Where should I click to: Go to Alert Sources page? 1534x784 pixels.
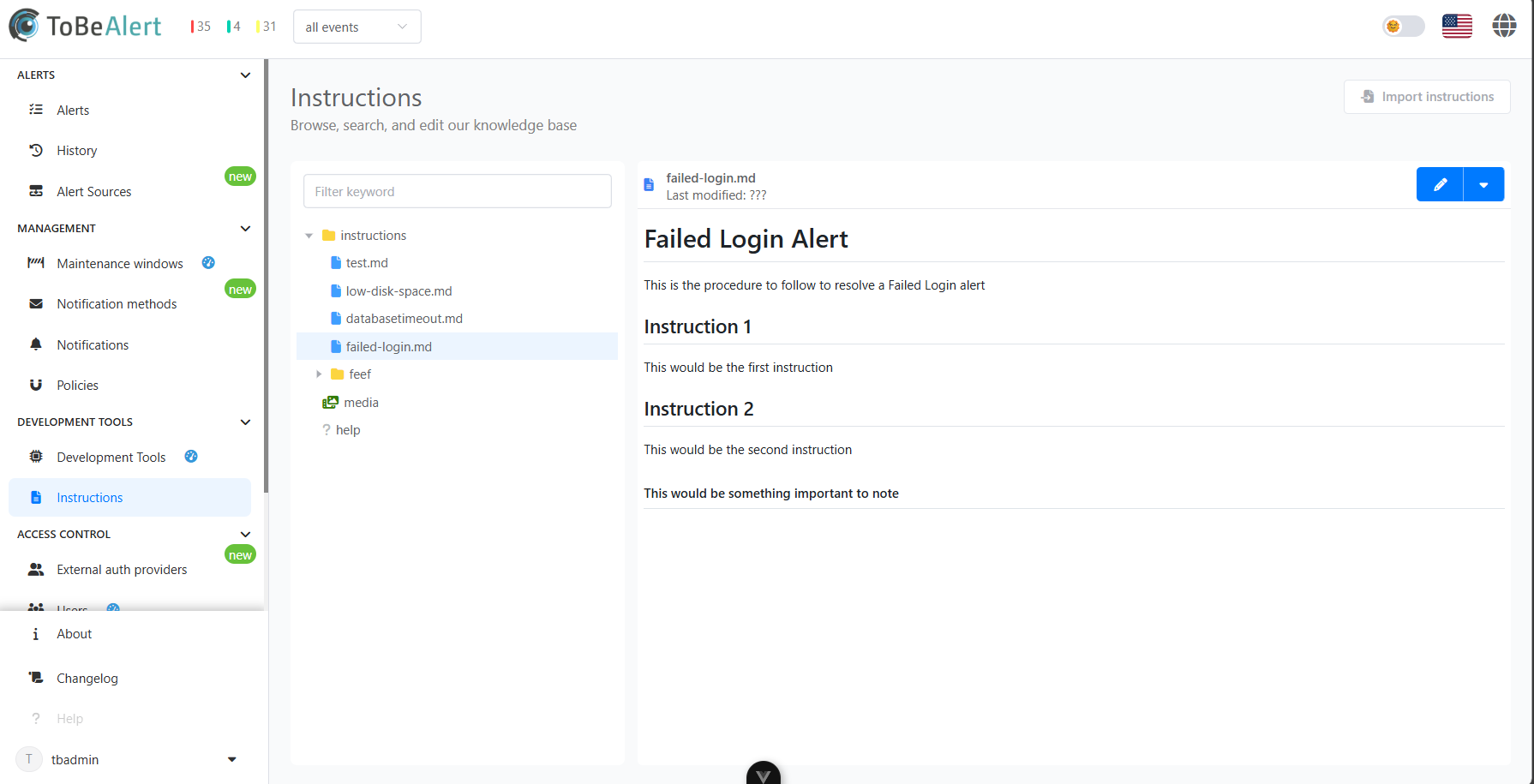[129, 192]
